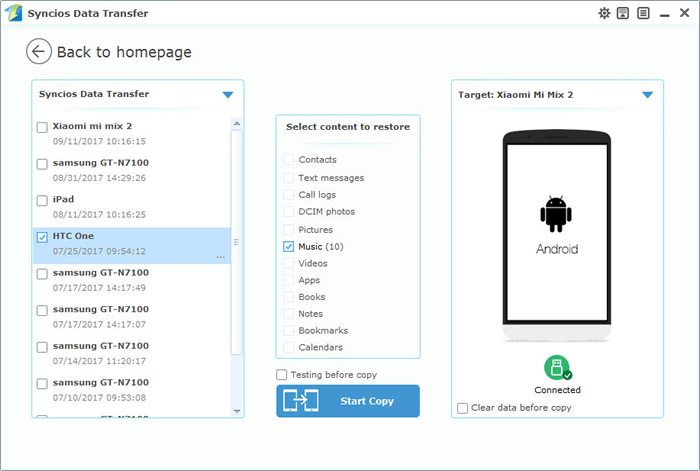Click the Syncios app logo
Screen dimensions: 700x471
click(x=13, y=13)
